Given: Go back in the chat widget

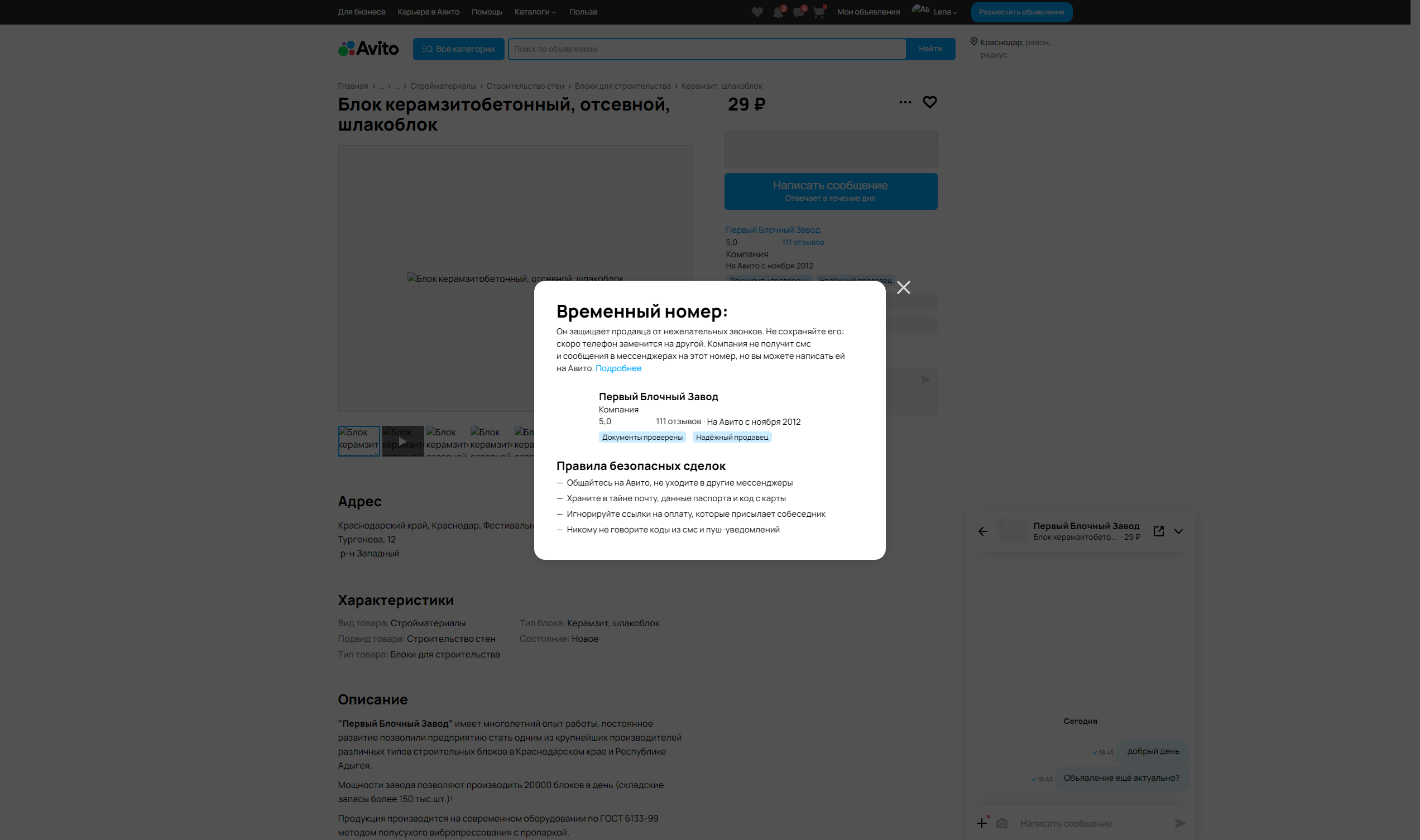Looking at the screenshot, I should 982,531.
